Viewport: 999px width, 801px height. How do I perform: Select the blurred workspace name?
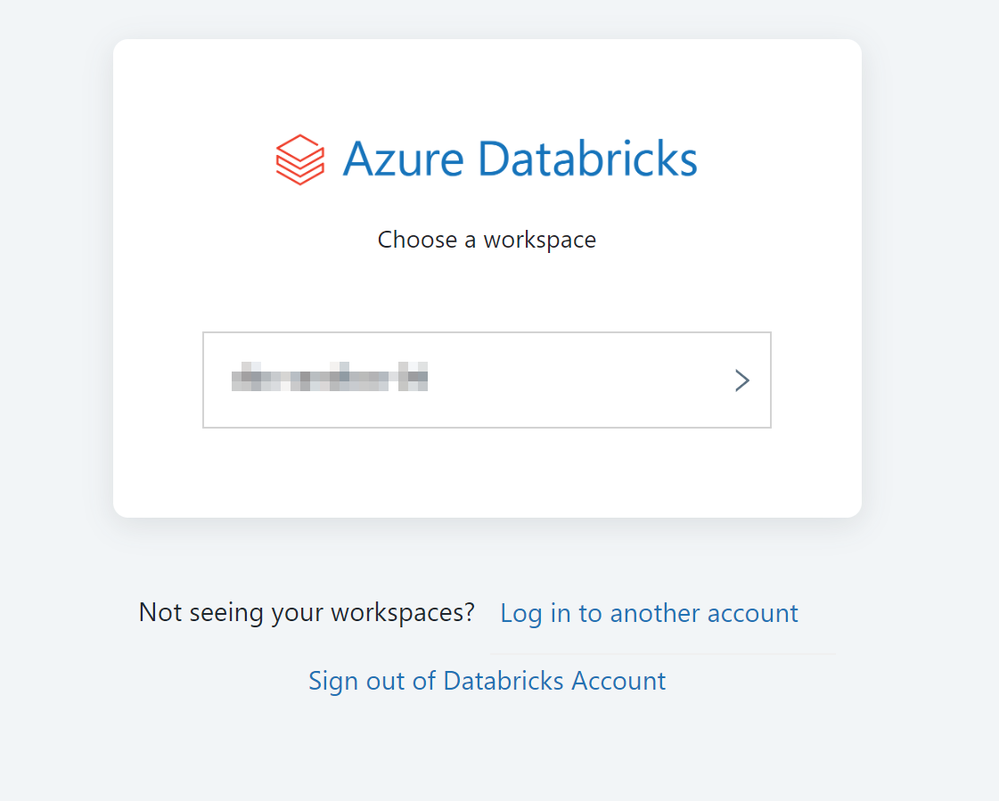[329, 380]
